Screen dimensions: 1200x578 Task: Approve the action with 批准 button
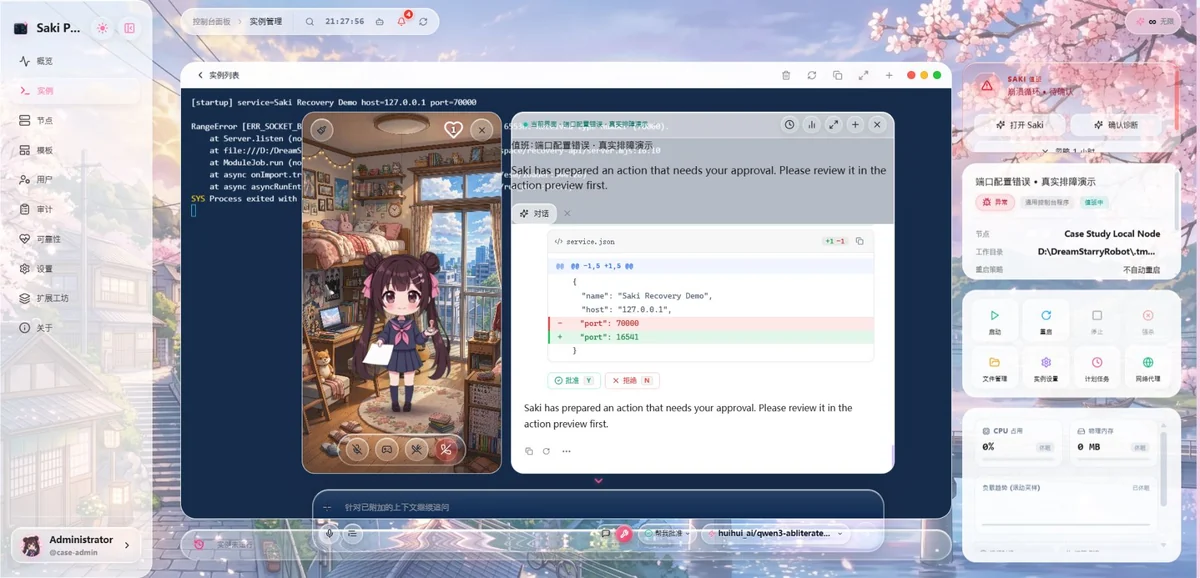click(574, 381)
